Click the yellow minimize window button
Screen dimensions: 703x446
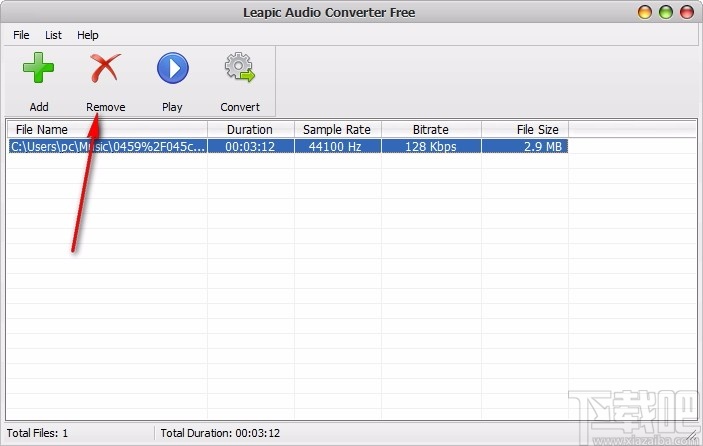(x=644, y=12)
